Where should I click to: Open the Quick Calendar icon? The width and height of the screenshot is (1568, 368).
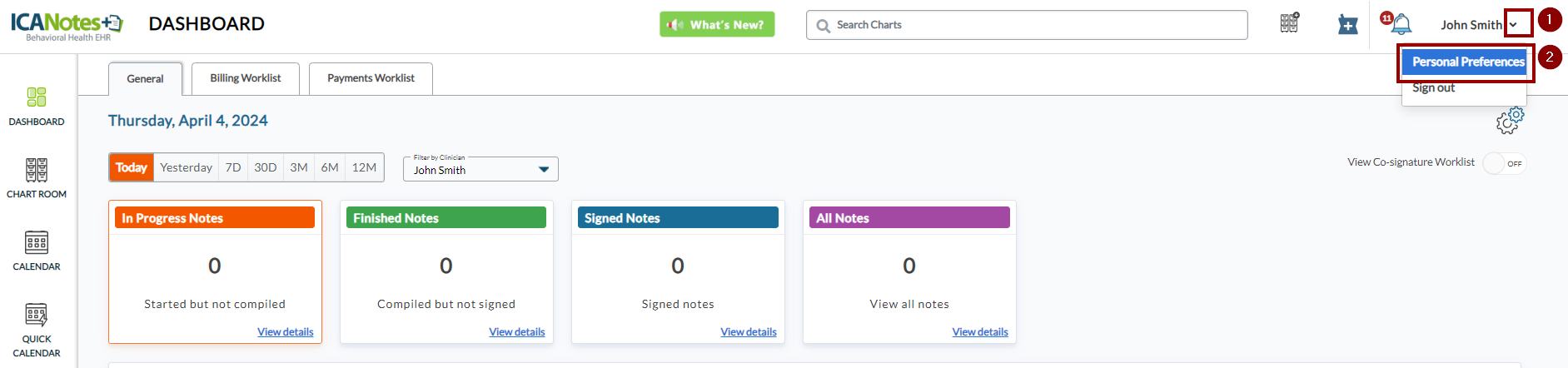37,316
